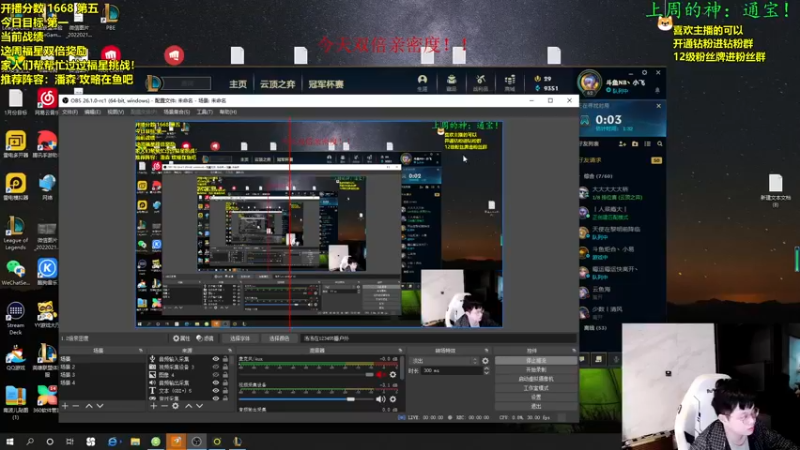Move source up in sources list
Image resolution: width=800 pixels, height=450 pixels.
(188, 406)
